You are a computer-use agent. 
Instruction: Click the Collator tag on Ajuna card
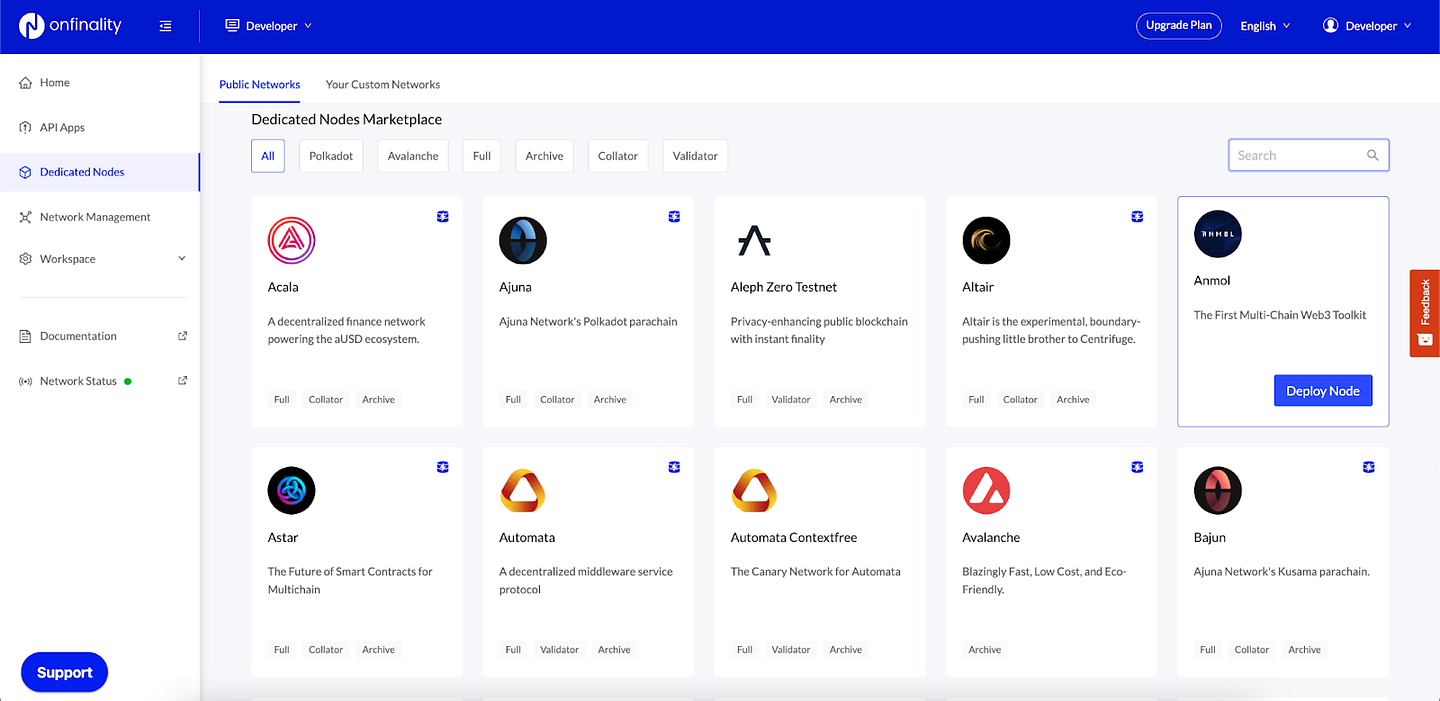[557, 399]
